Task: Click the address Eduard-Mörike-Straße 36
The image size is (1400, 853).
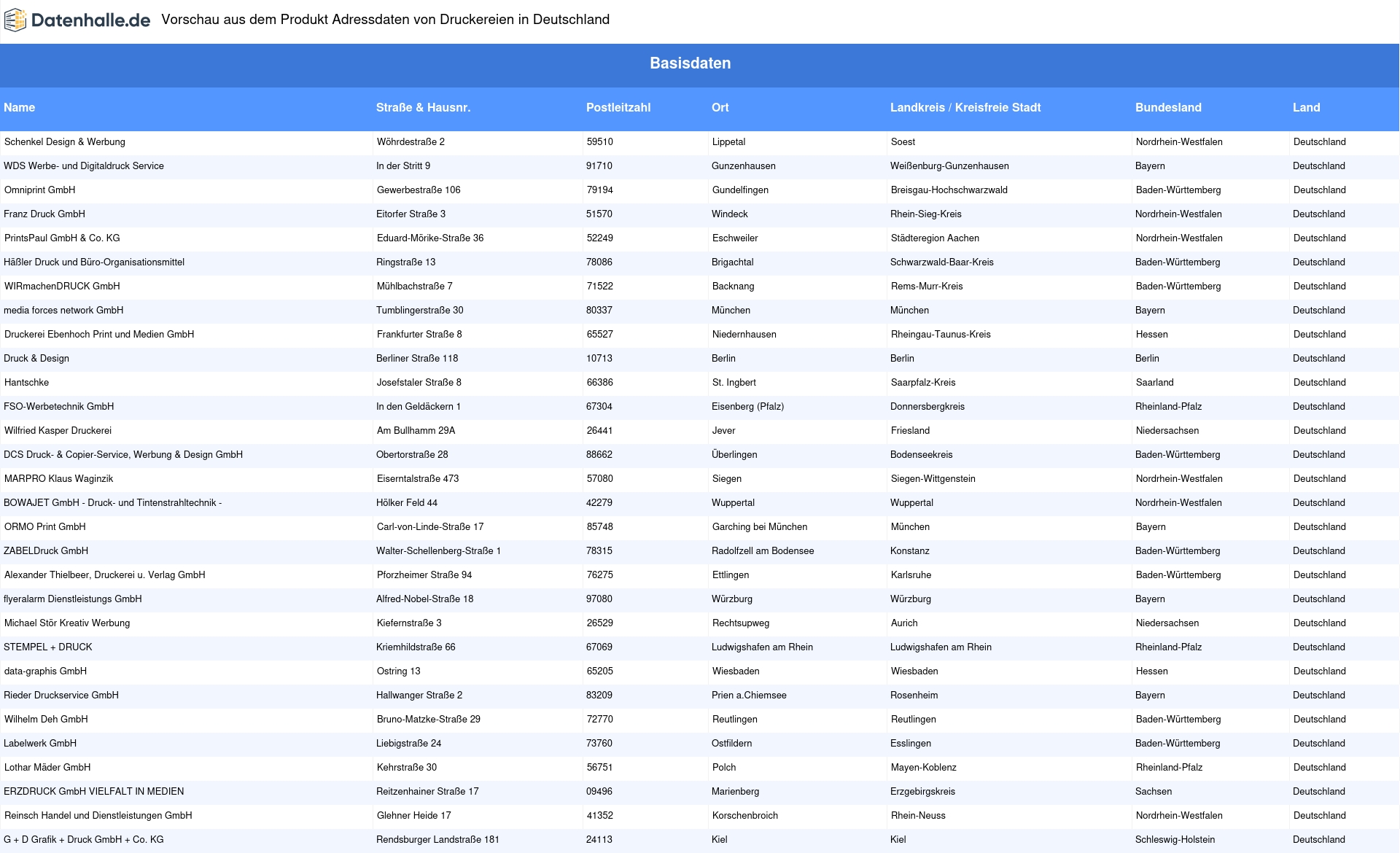Action: (430, 238)
